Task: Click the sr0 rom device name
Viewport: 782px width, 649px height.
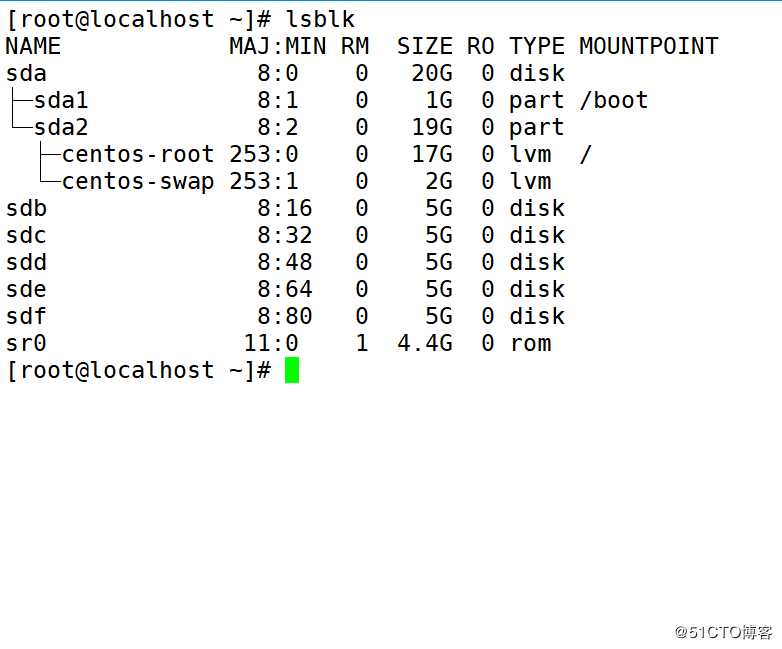Action: 26,343
